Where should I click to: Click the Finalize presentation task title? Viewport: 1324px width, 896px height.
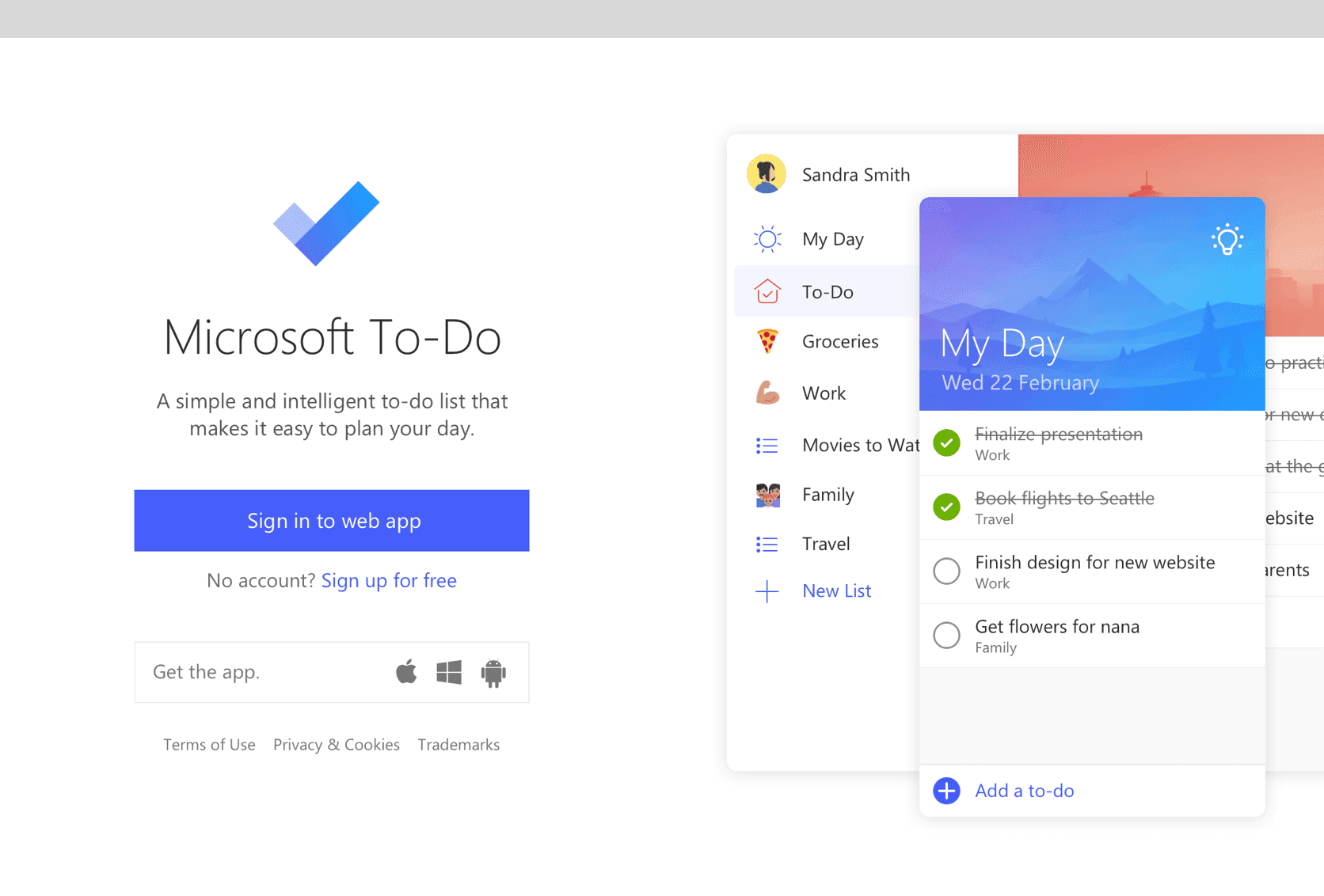pyautogui.click(x=1059, y=434)
